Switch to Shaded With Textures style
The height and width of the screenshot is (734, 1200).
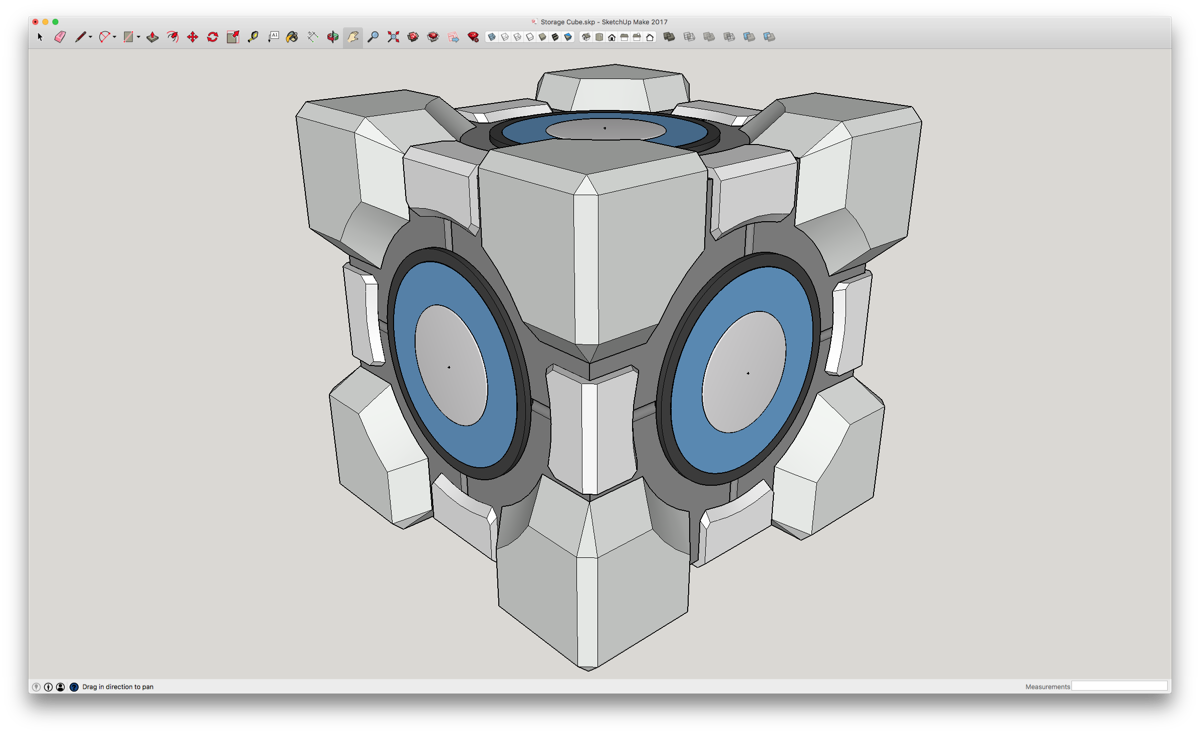tap(555, 37)
